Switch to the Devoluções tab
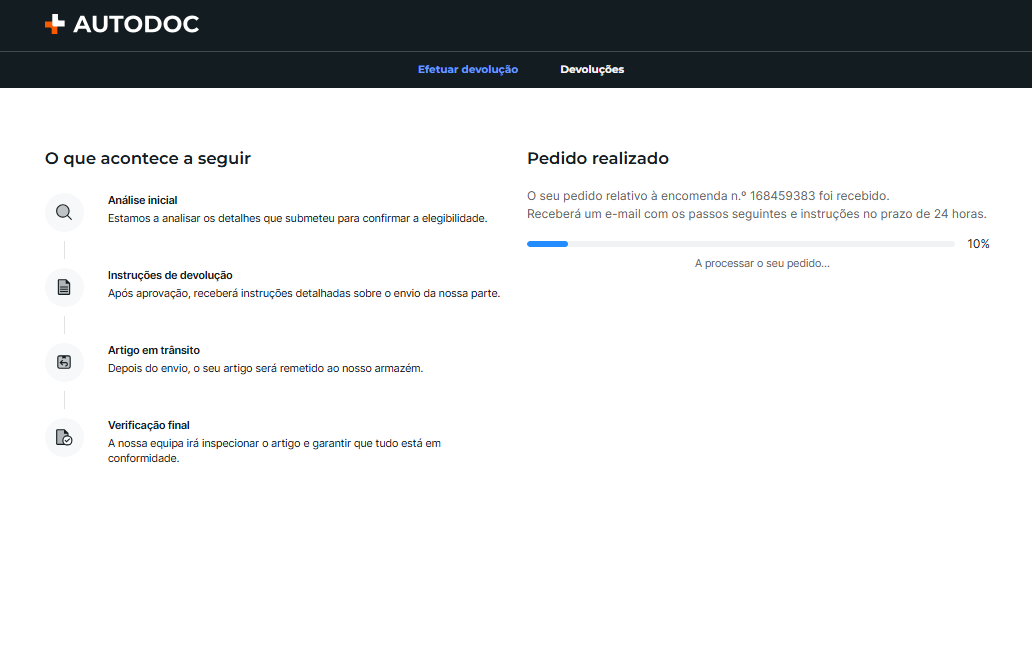Viewport: 1032px width, 662px height. coord(592,69)
